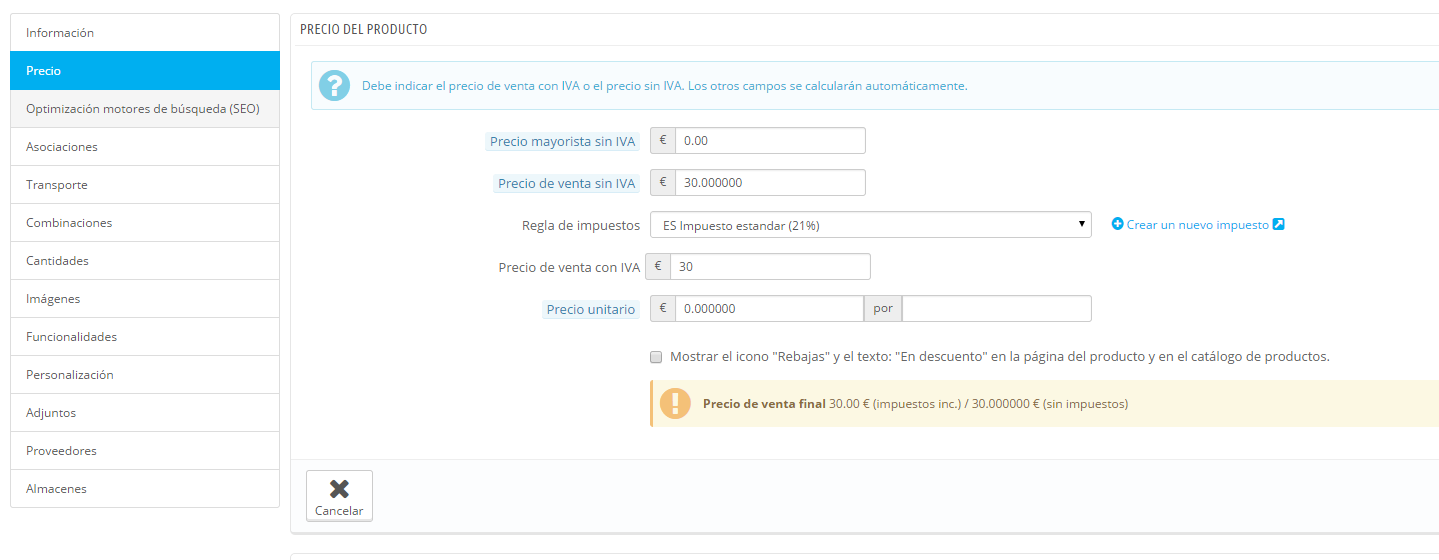
Task: Click the plus icon beside Crear un nuevo impuesto
Action: pos(1118,225)
